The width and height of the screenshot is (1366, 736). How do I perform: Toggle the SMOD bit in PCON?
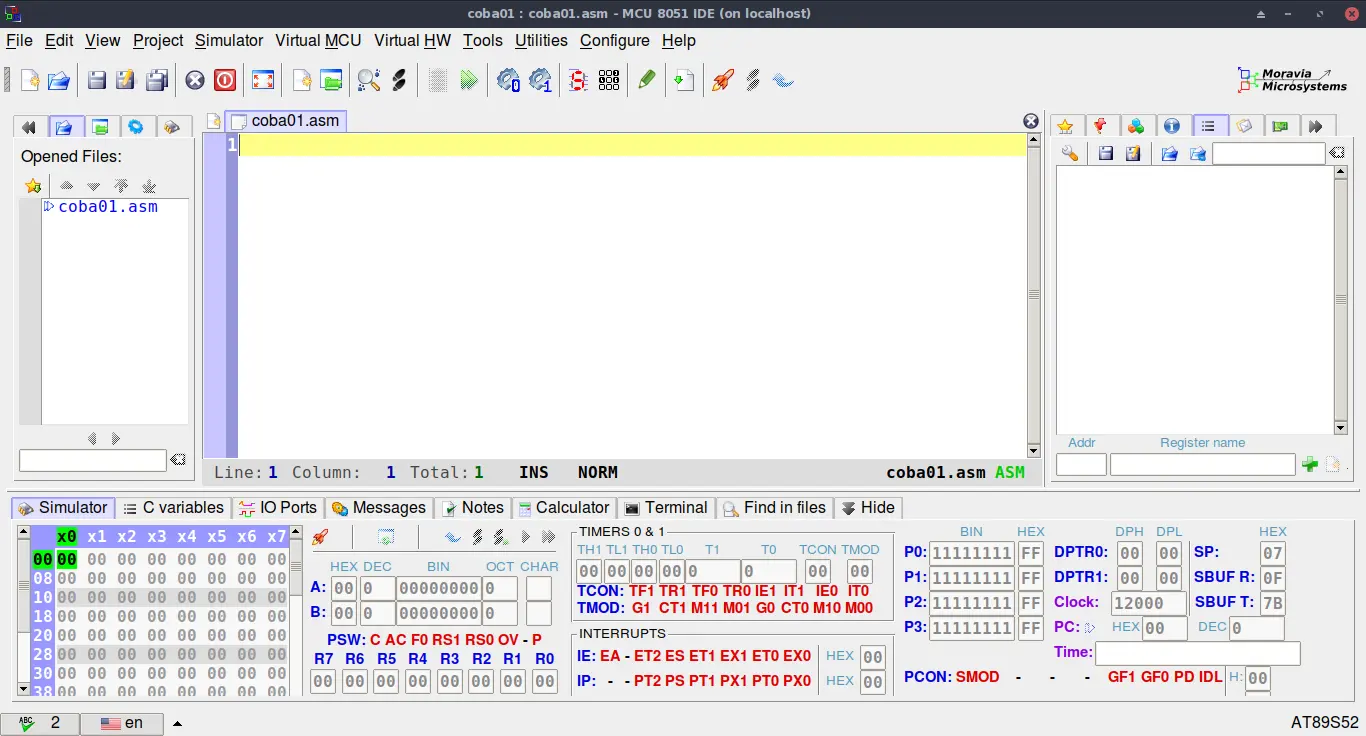click(977, 677)
